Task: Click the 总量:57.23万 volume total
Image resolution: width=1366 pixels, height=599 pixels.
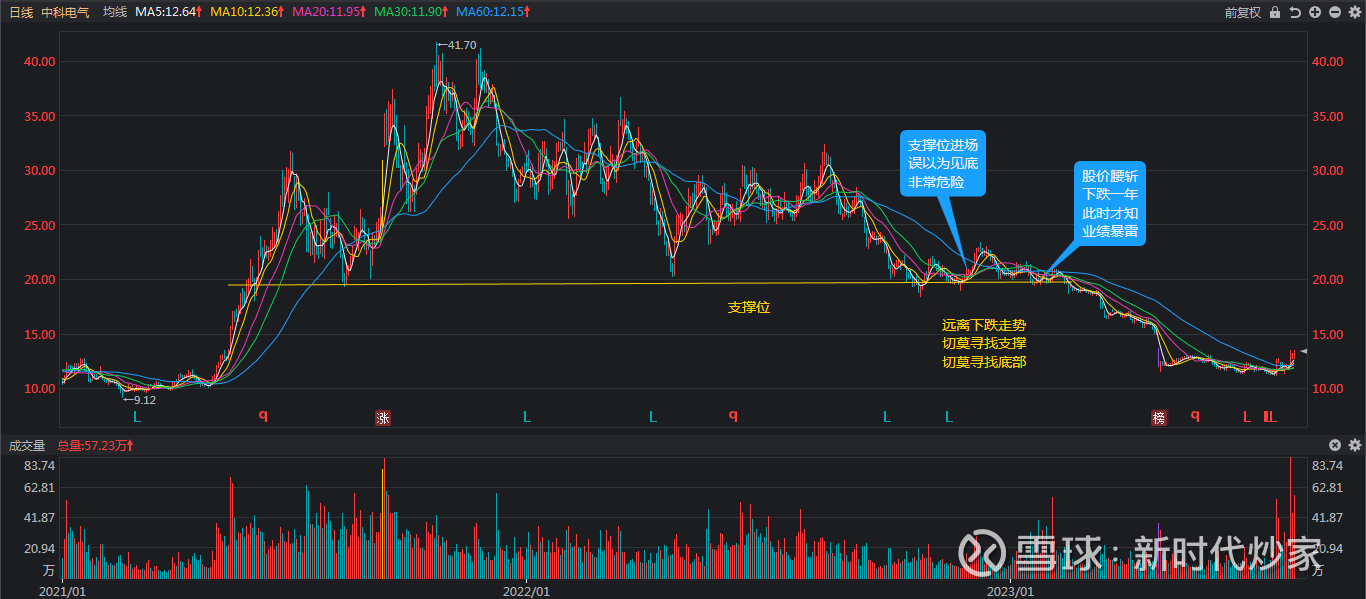Action: (96, 445)
